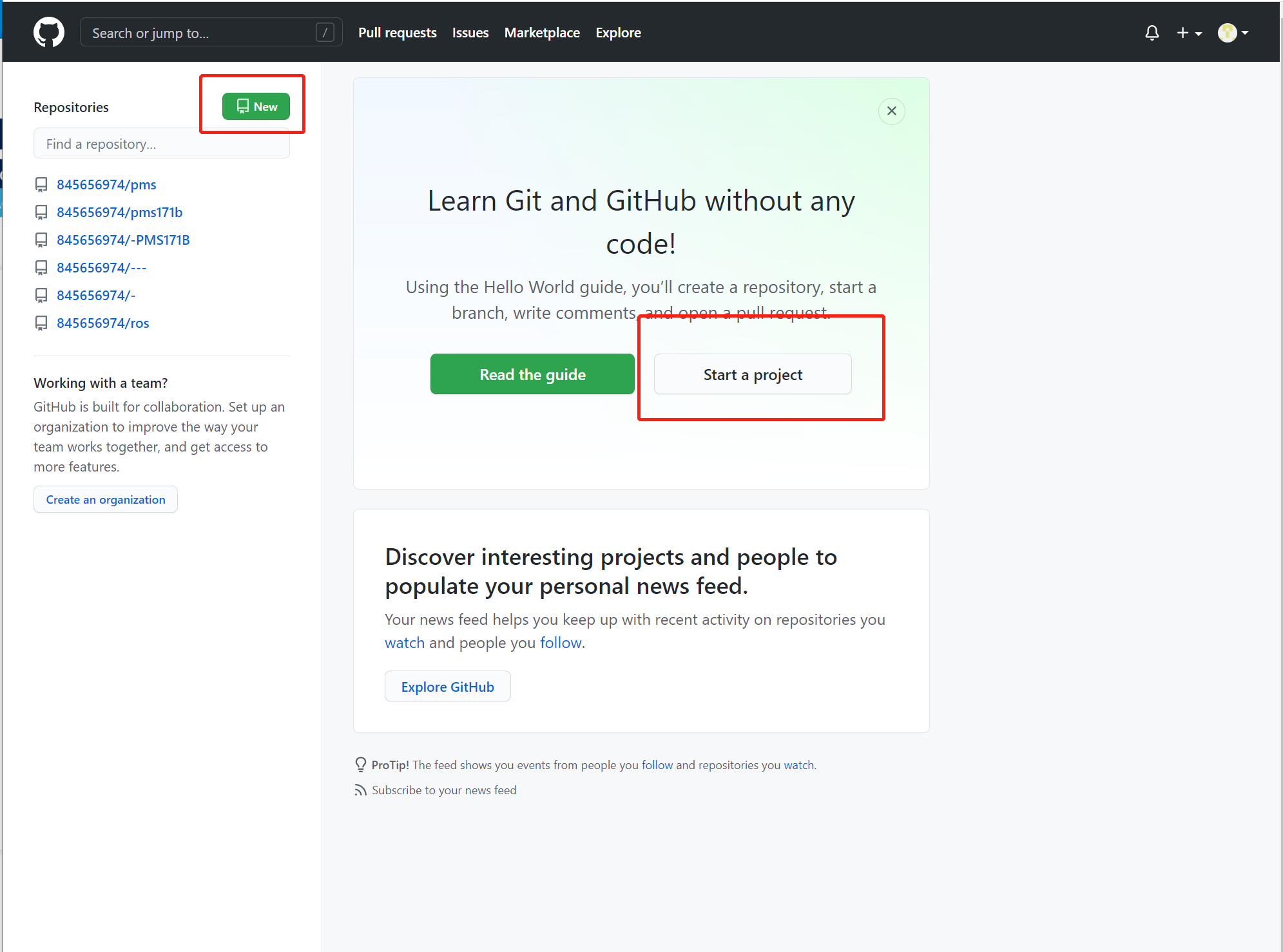Open Pull requests in top navigation

click(397, 32)
